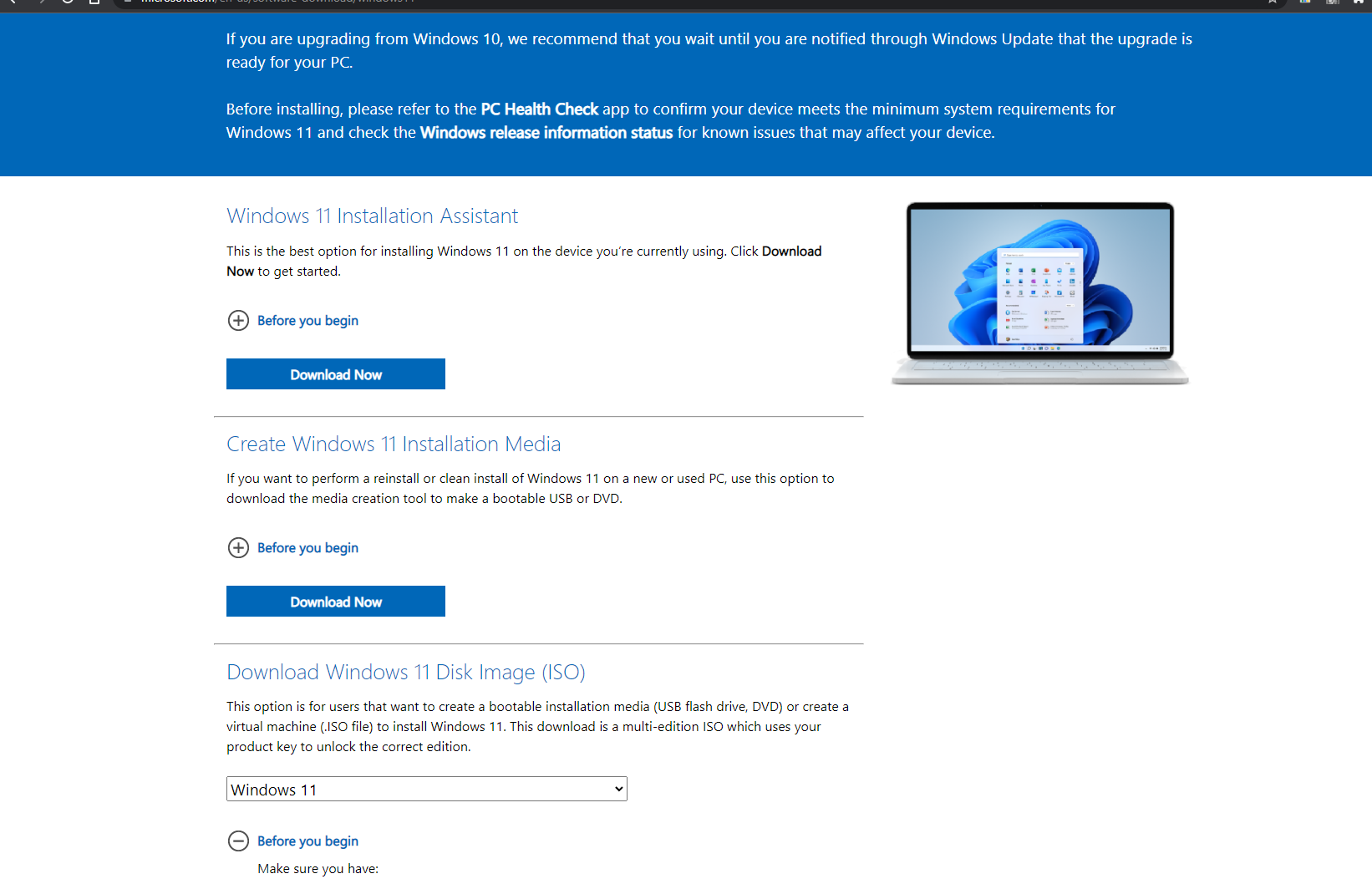
Task: Expand 'Before you begin' text for Installation Media
Action: pyautogui.click(x=307, y=548)
